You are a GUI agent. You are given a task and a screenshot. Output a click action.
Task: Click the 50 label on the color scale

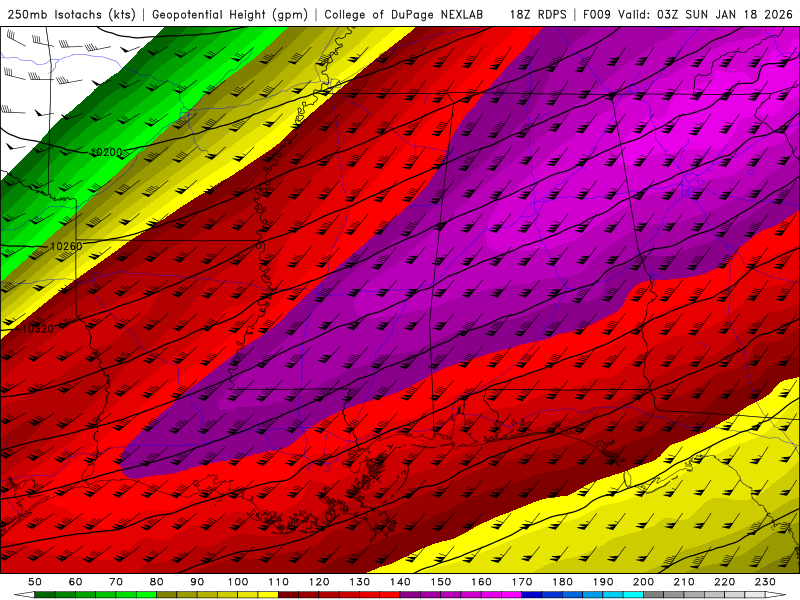tap(35, 582)
